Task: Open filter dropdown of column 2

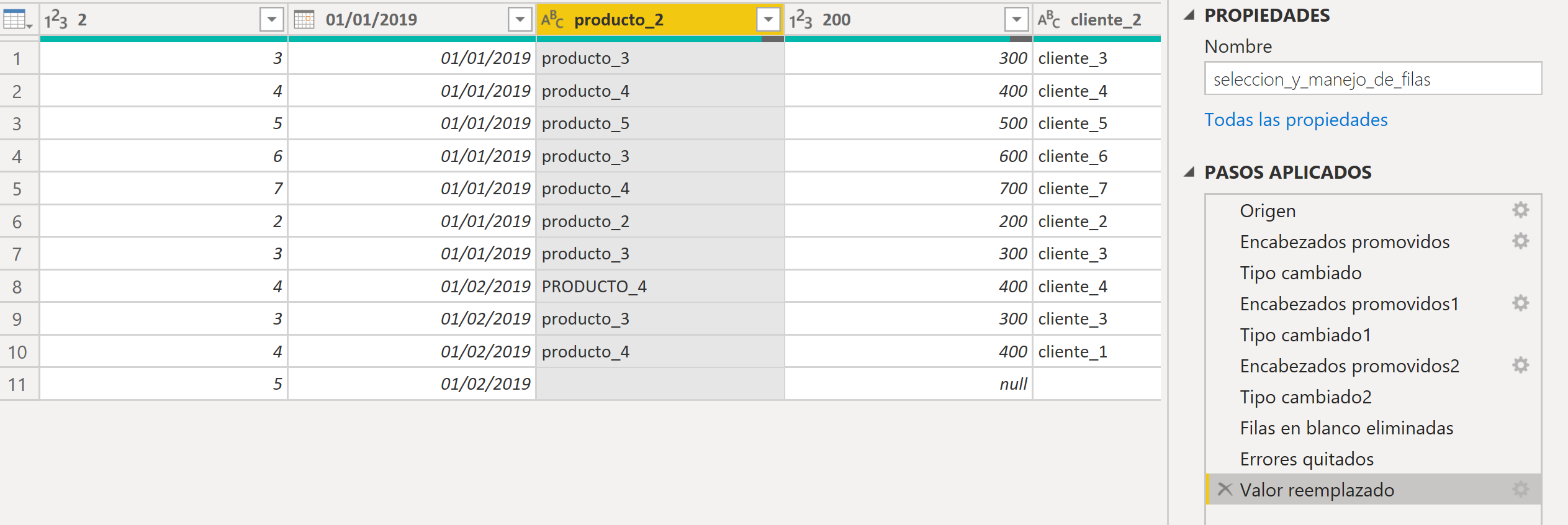Action: click(x=271, y=20)
